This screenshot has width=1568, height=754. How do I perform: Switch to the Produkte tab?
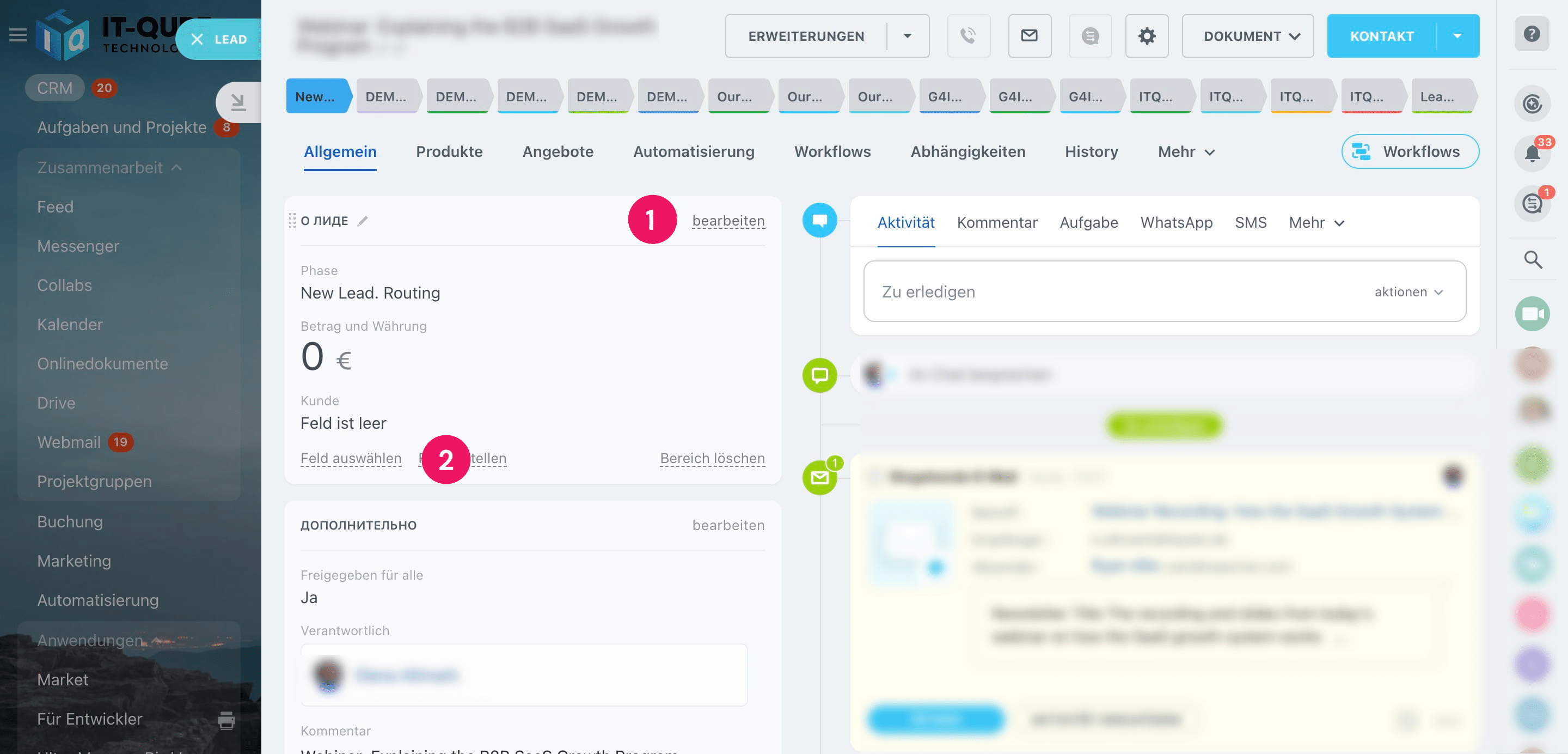(x=449, y=151)
